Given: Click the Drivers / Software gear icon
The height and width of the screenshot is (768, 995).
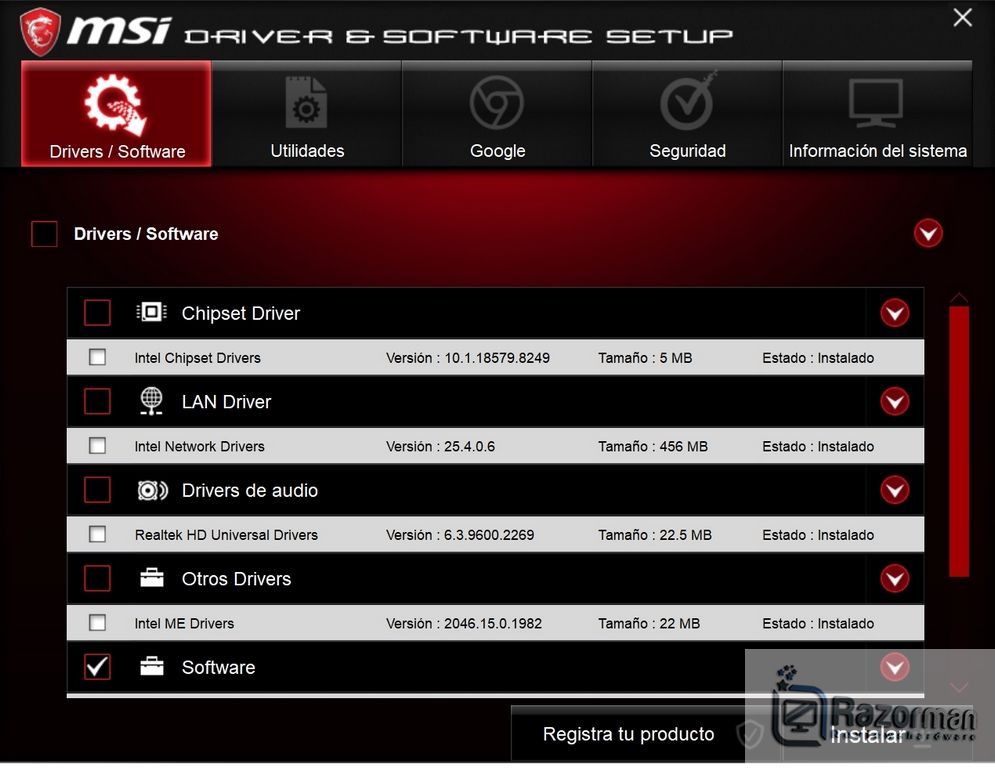Looking at the screenshot, I should [116, 105].
